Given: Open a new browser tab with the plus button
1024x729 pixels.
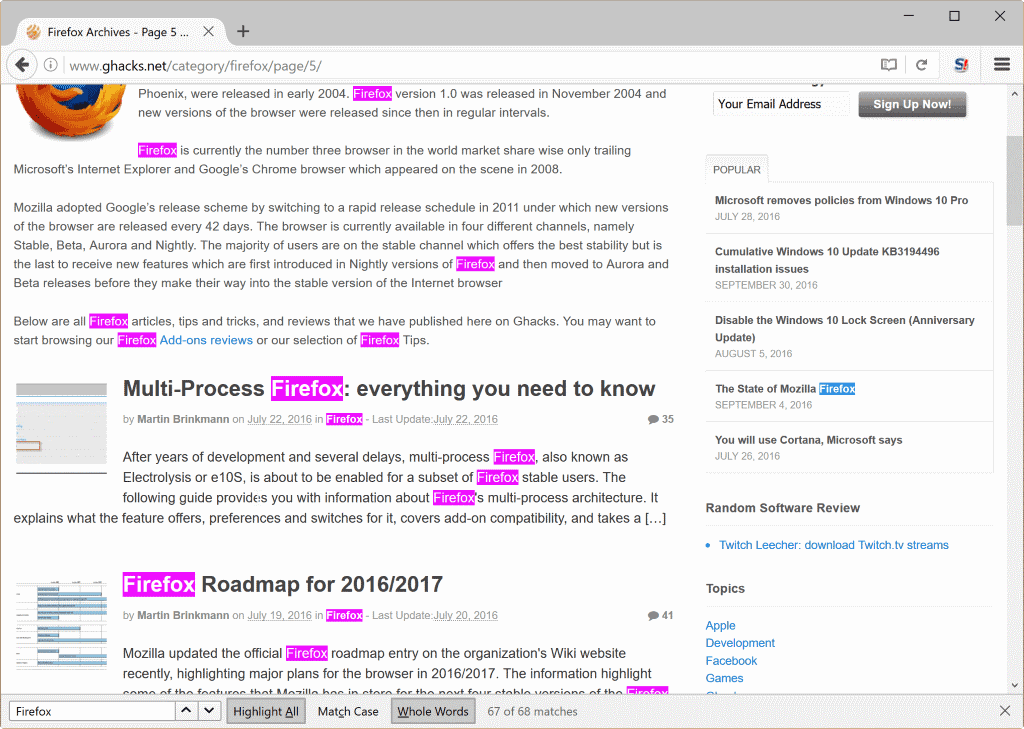Looking at the screenshot, I should [243, 31].
